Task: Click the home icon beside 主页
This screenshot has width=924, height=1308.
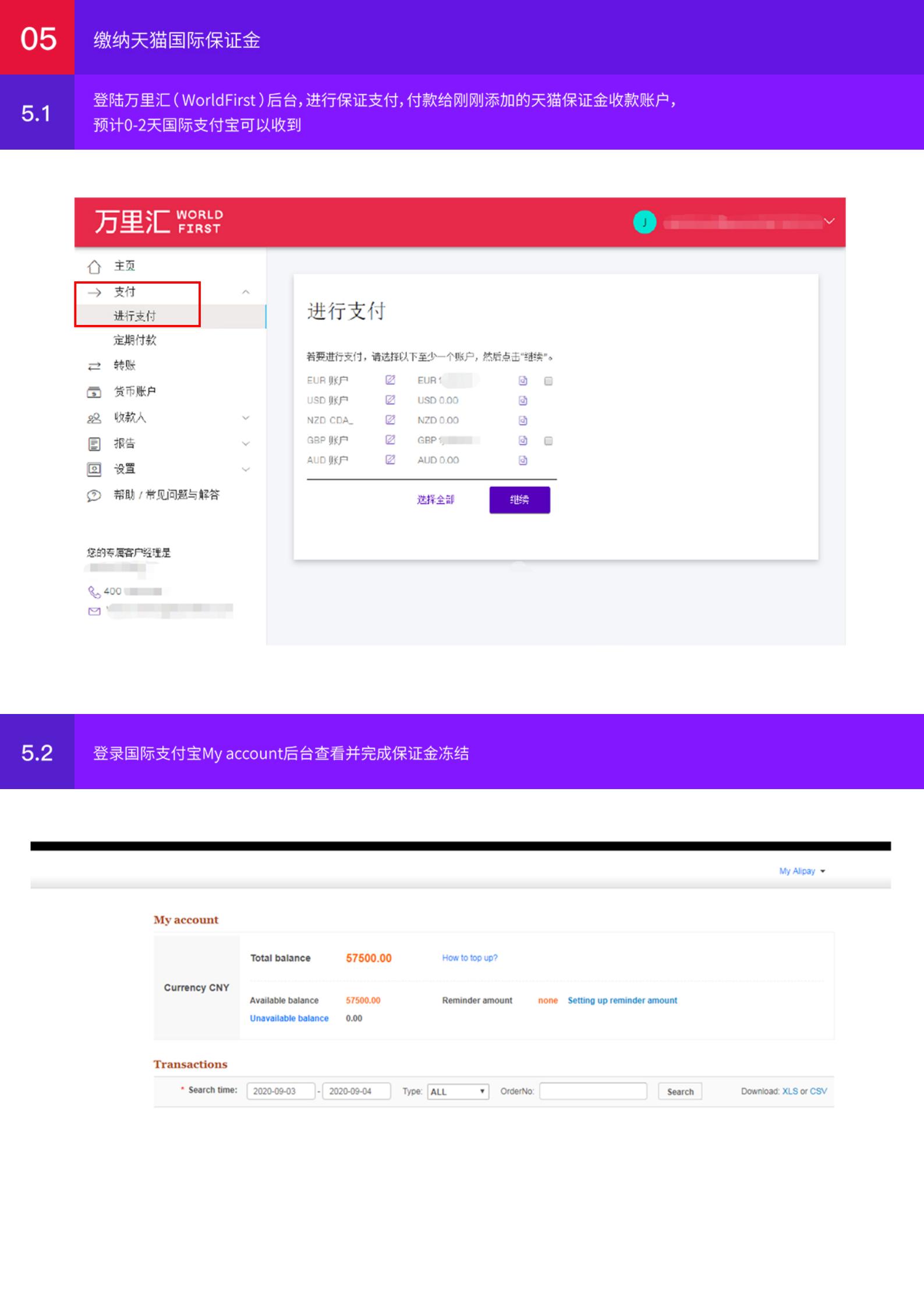Action: 94,267
